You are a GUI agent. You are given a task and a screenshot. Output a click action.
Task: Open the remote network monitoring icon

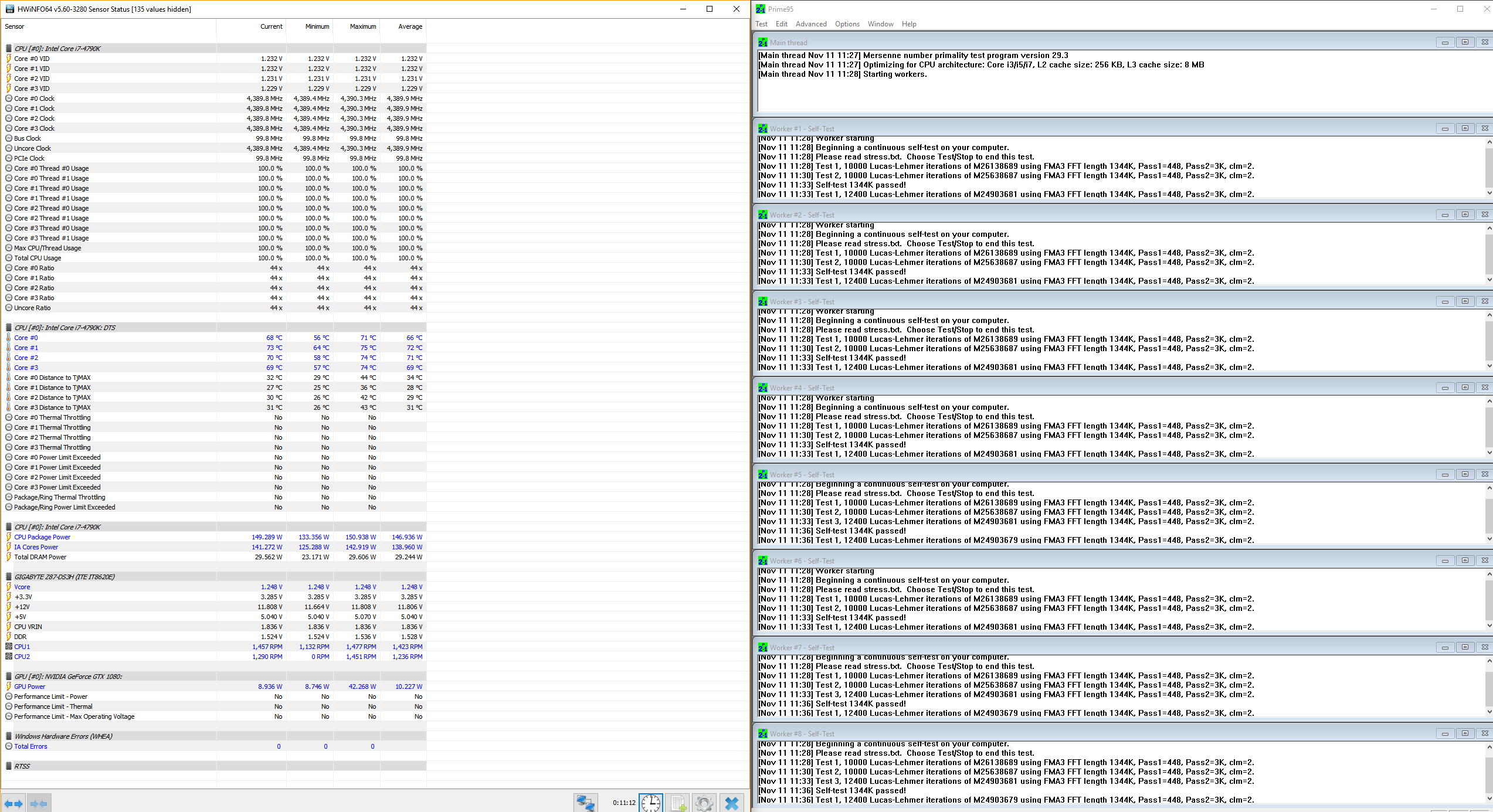[x=585, y=803]
